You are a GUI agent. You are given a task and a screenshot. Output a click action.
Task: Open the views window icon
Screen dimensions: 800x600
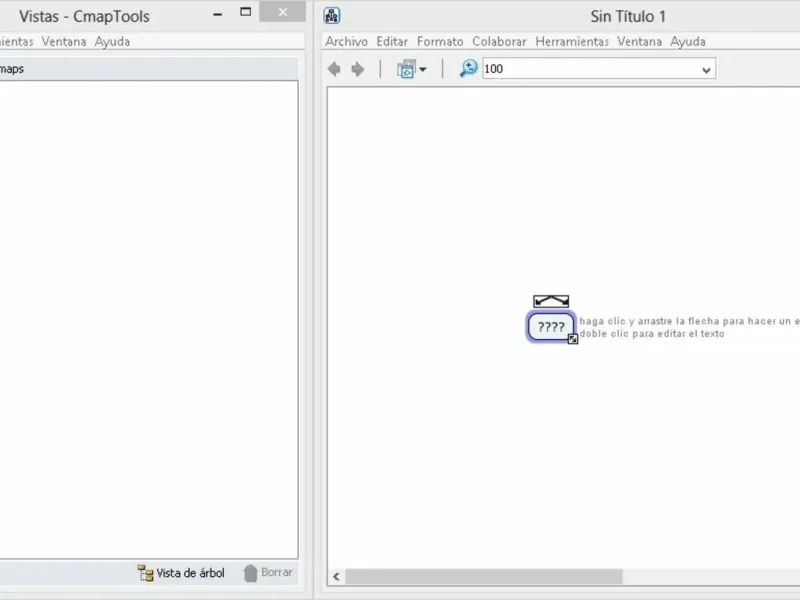pyautogui.click(x=406, y=69)
